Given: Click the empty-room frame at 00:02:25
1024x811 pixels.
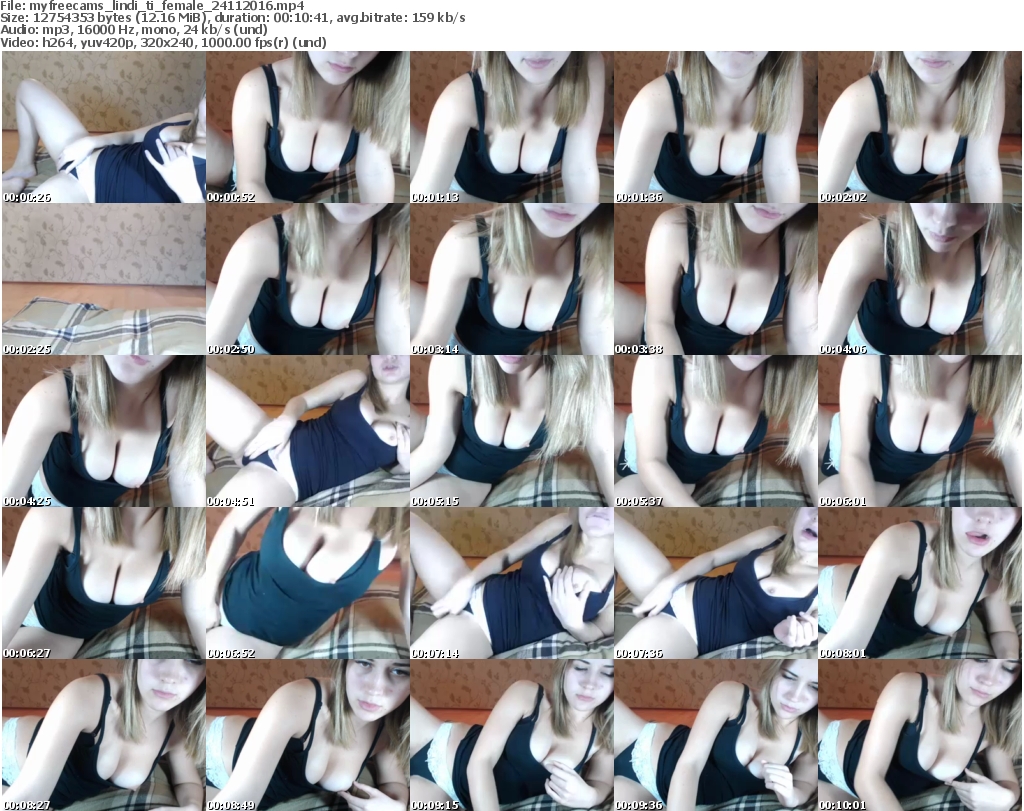Looking at the screenshot, I should tap(103, 279).
